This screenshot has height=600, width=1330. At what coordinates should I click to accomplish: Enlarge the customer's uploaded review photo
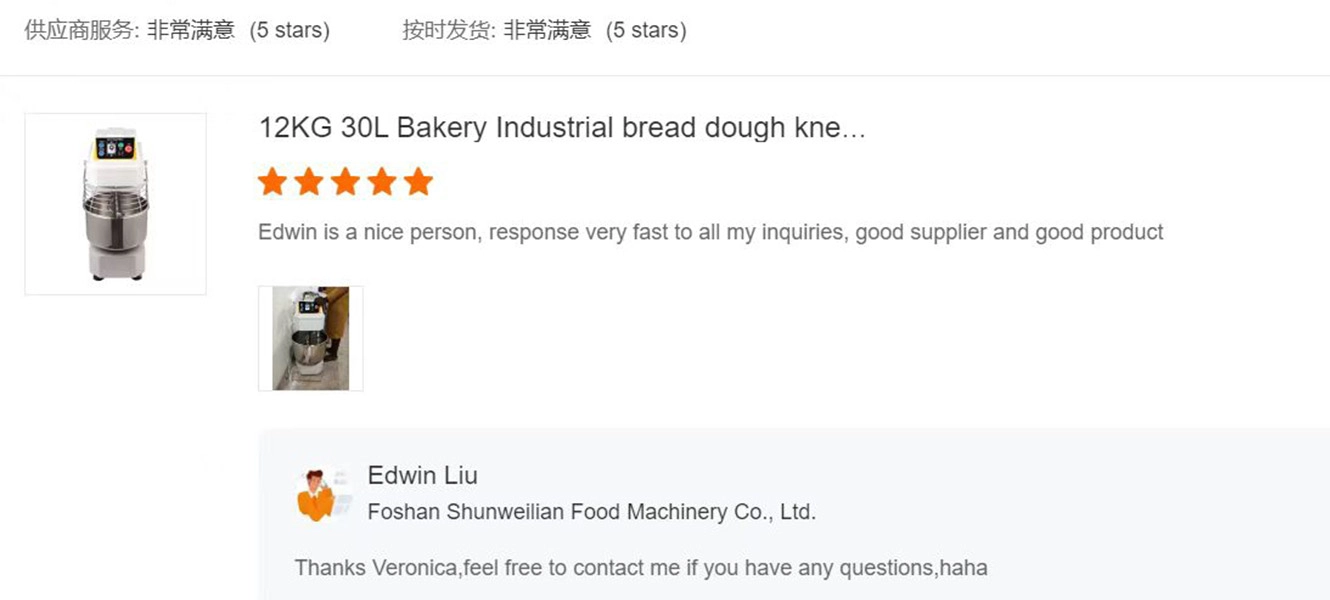(x=311, y=338)
